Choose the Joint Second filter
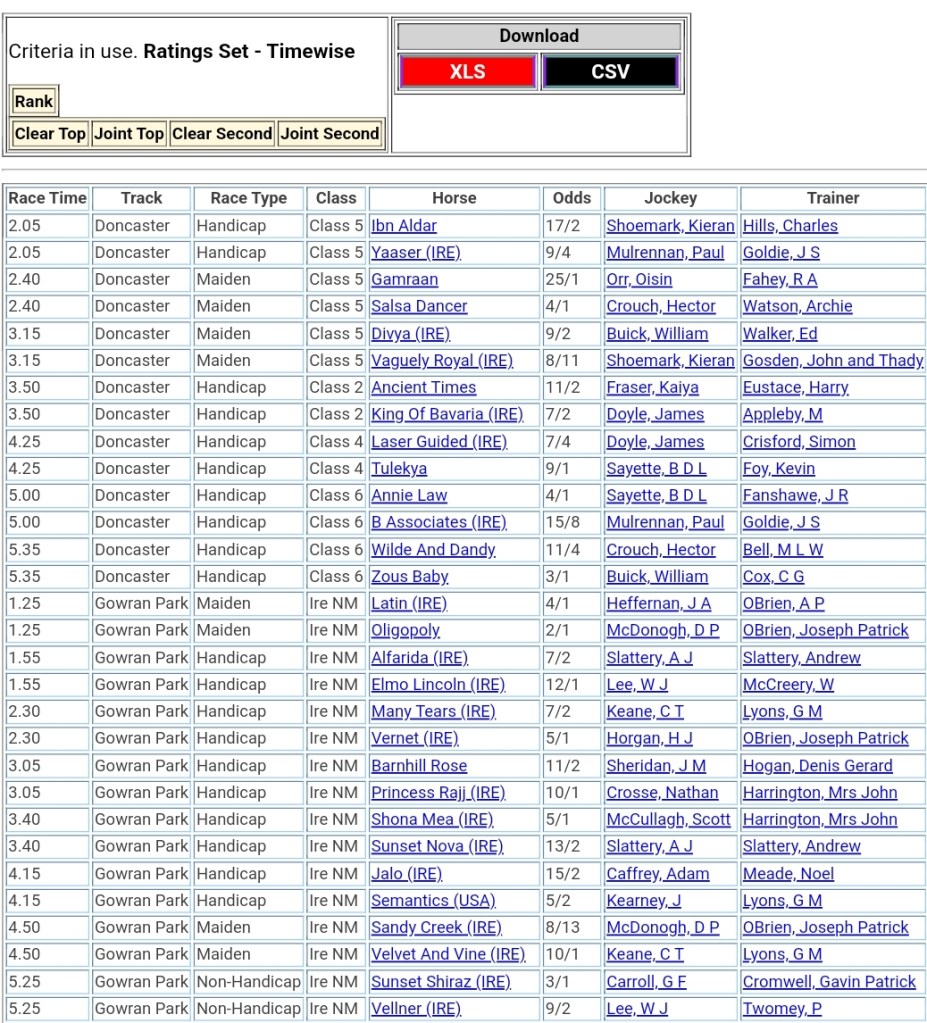The image size is (927, 1023). [x=330, y=133]
